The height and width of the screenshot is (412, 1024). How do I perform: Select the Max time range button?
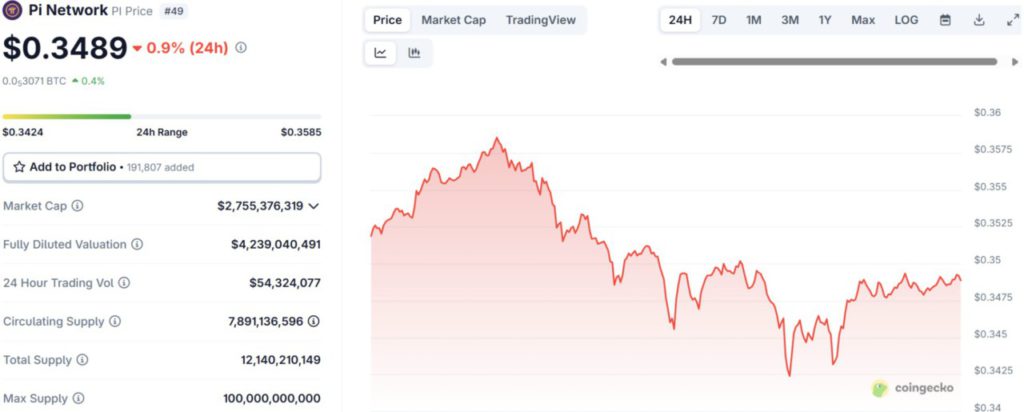pos(863,20)
